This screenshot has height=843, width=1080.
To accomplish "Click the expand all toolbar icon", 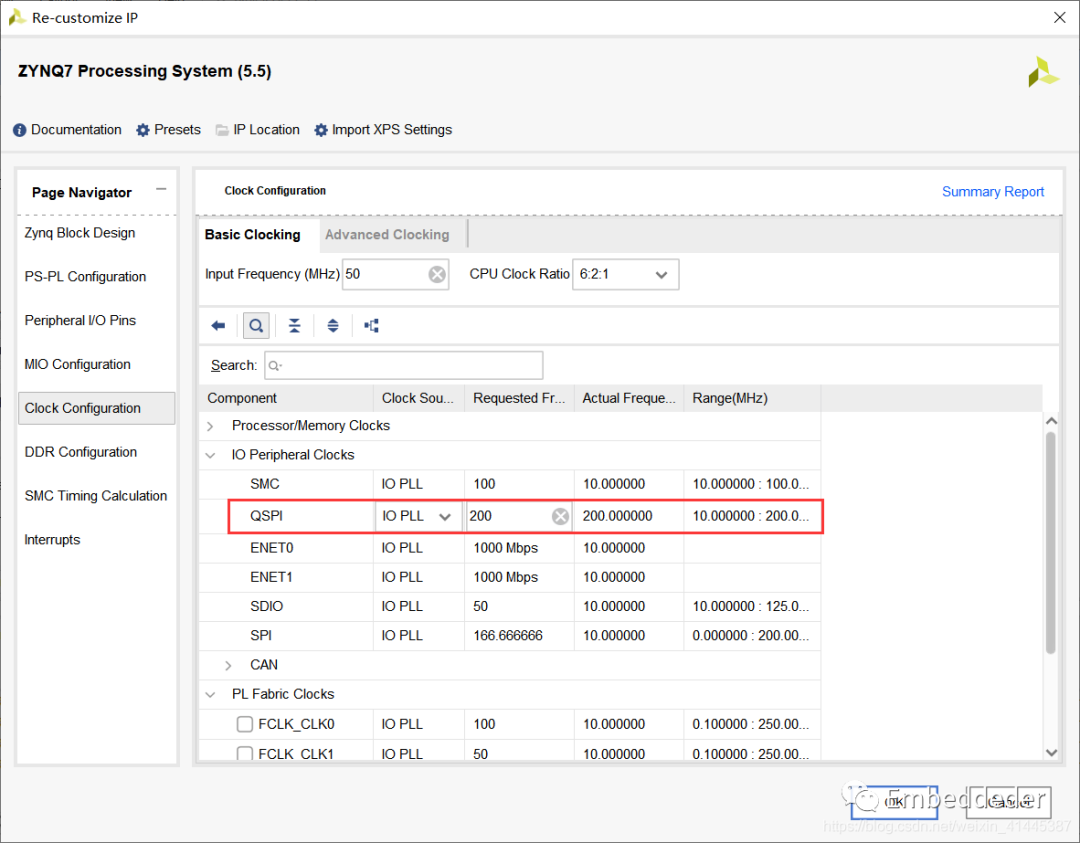I will point(333,326).
